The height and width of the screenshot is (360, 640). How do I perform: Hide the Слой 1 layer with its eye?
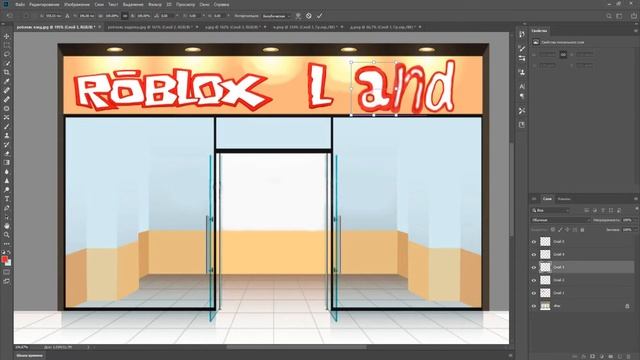[533, 293]
